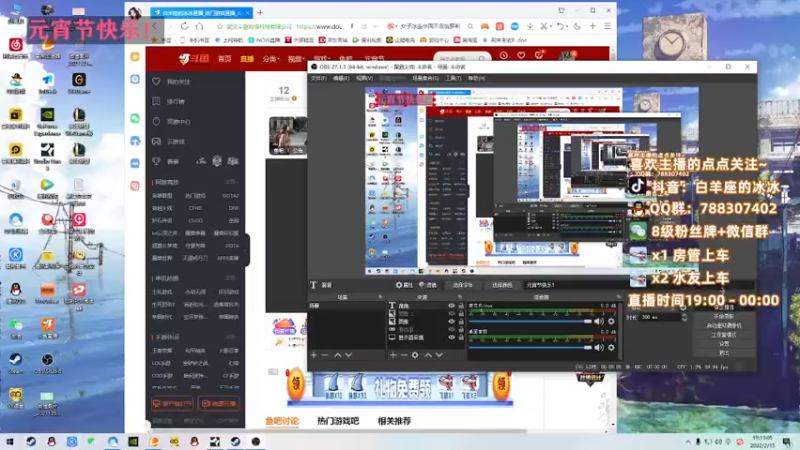Expand Douyu 分类 category dropdown
Image resolution: width=800 pixels, height=450 pixels.
click(x=271, y=59)
